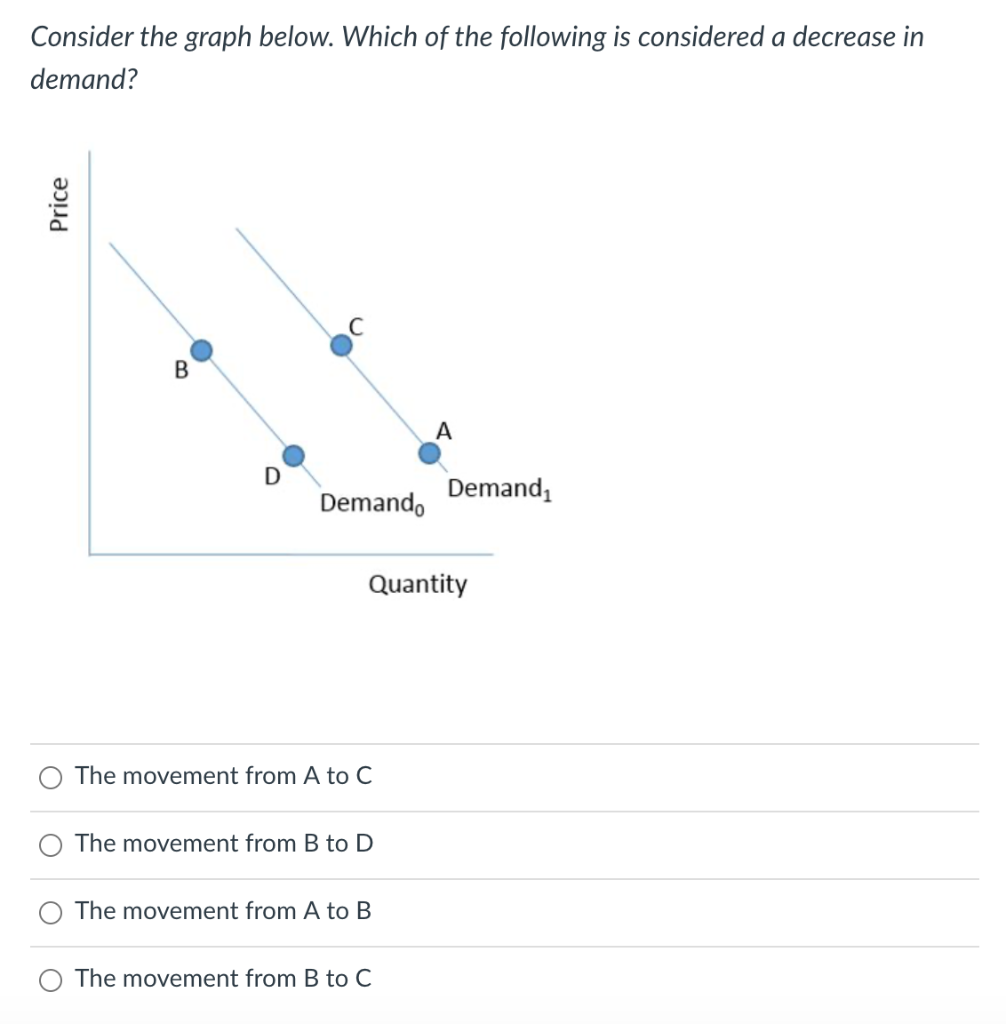Click the answer text 'The movement from A to C'

point(223,776)
